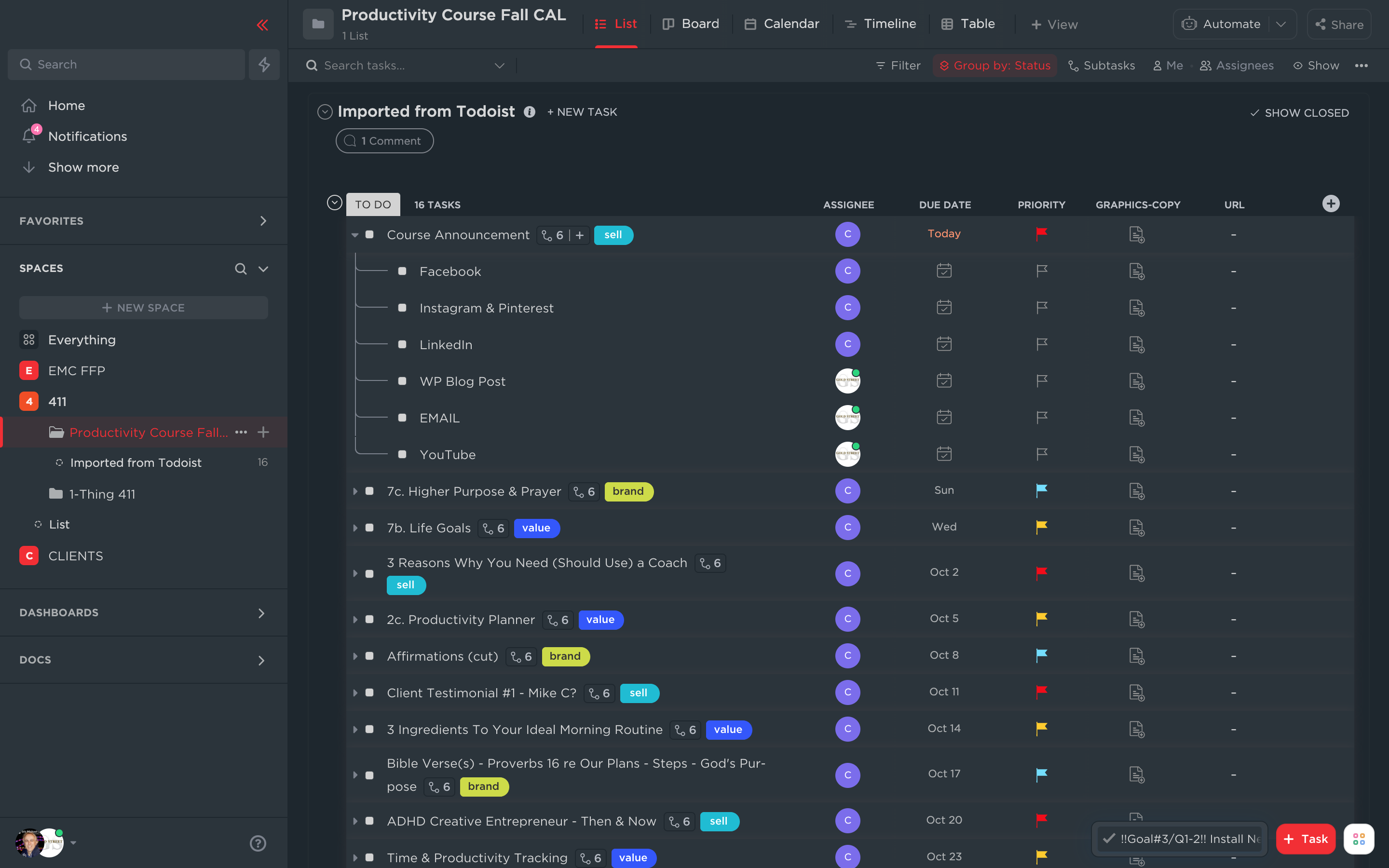
Task: Switch to the Board view tab
Action: [x=691, y=24]
